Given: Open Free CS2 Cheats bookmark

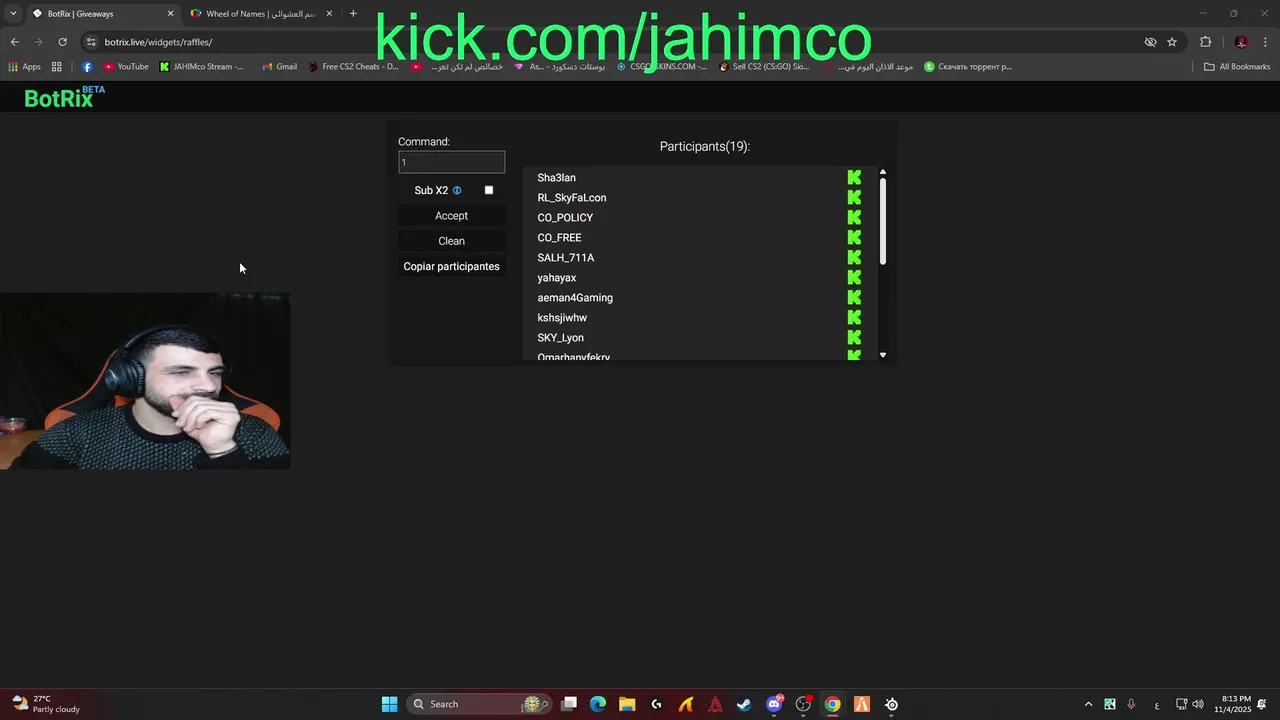Looking at the screenshot, I should pyautogui.click(x=353, y=67).
